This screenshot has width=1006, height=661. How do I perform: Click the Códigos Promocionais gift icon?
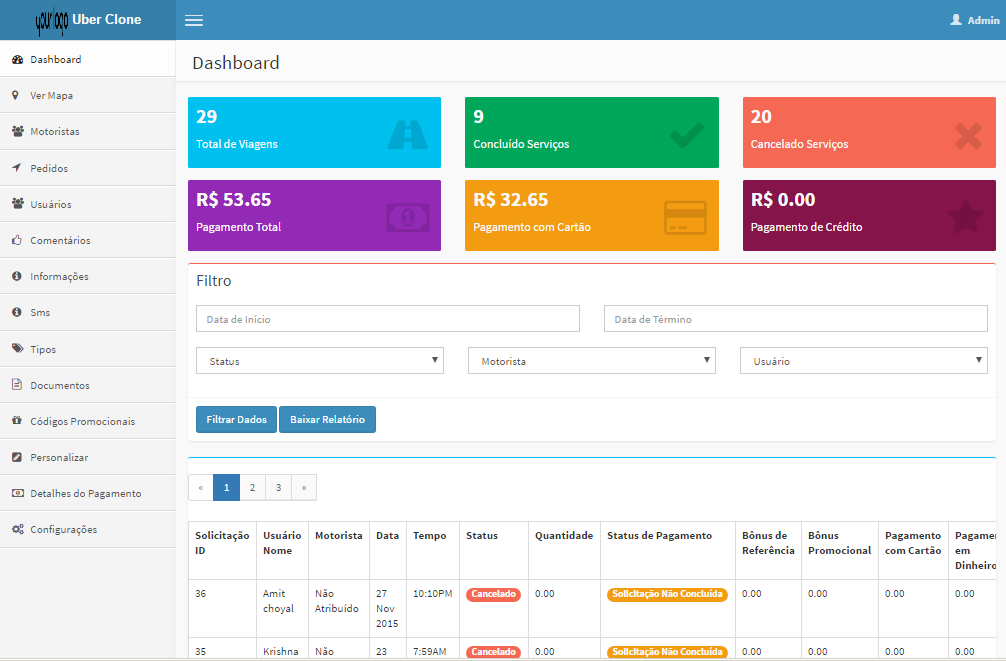click(17, 420)
